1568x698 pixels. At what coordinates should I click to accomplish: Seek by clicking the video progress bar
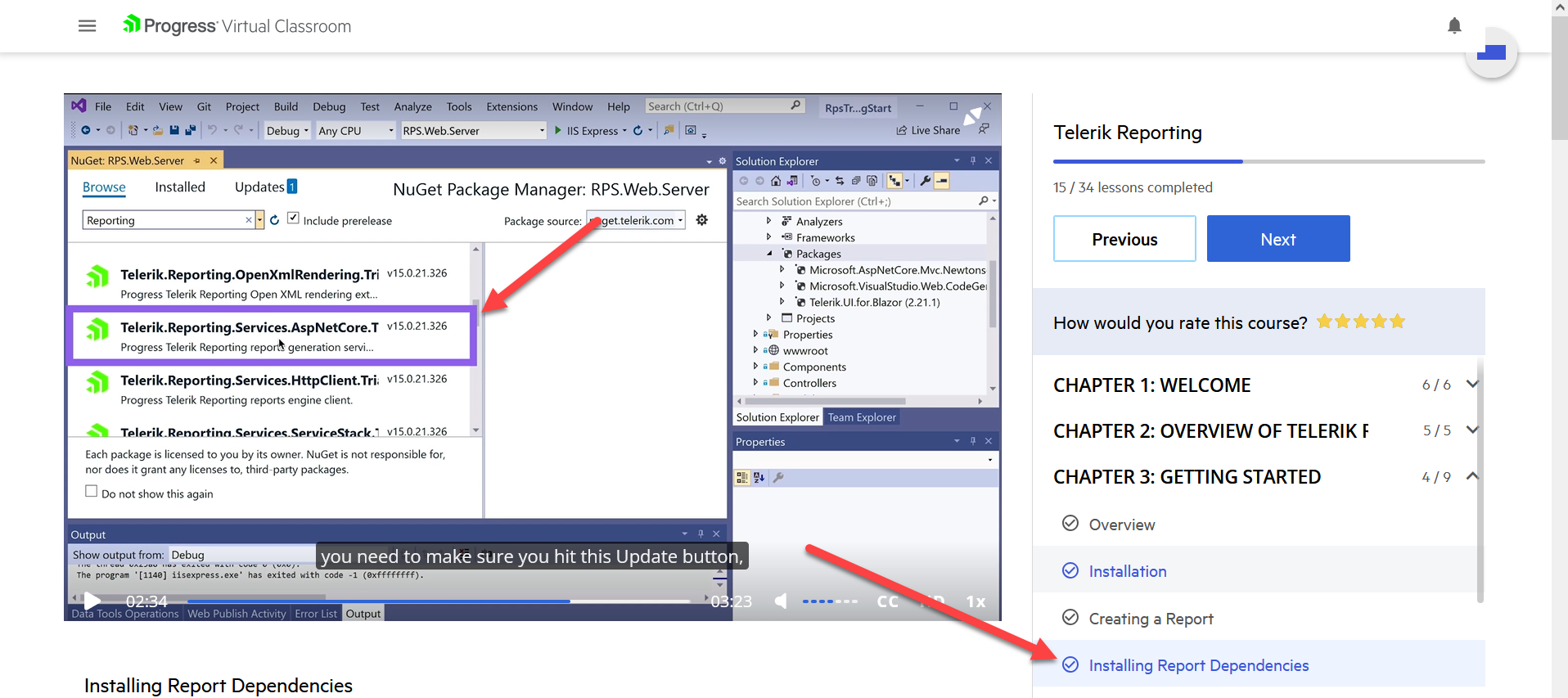point(409,601)
